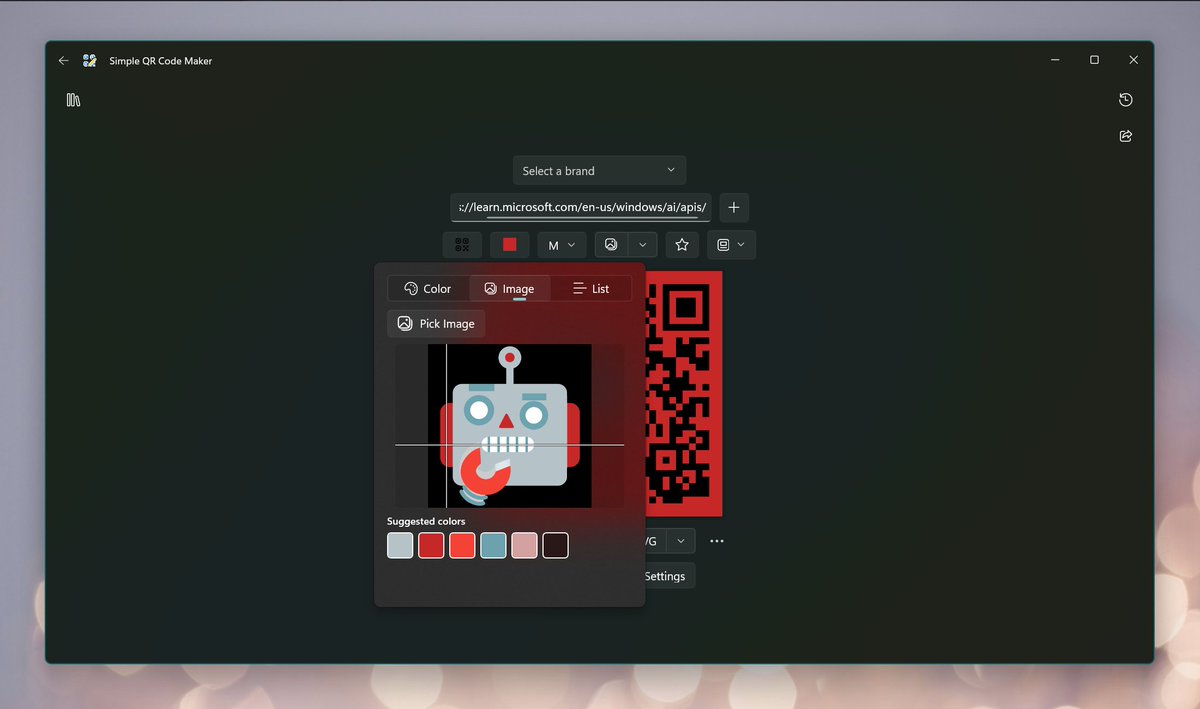Expand the arrow beside the image button
Screen dimensions: 1200x709
point(643,245)
